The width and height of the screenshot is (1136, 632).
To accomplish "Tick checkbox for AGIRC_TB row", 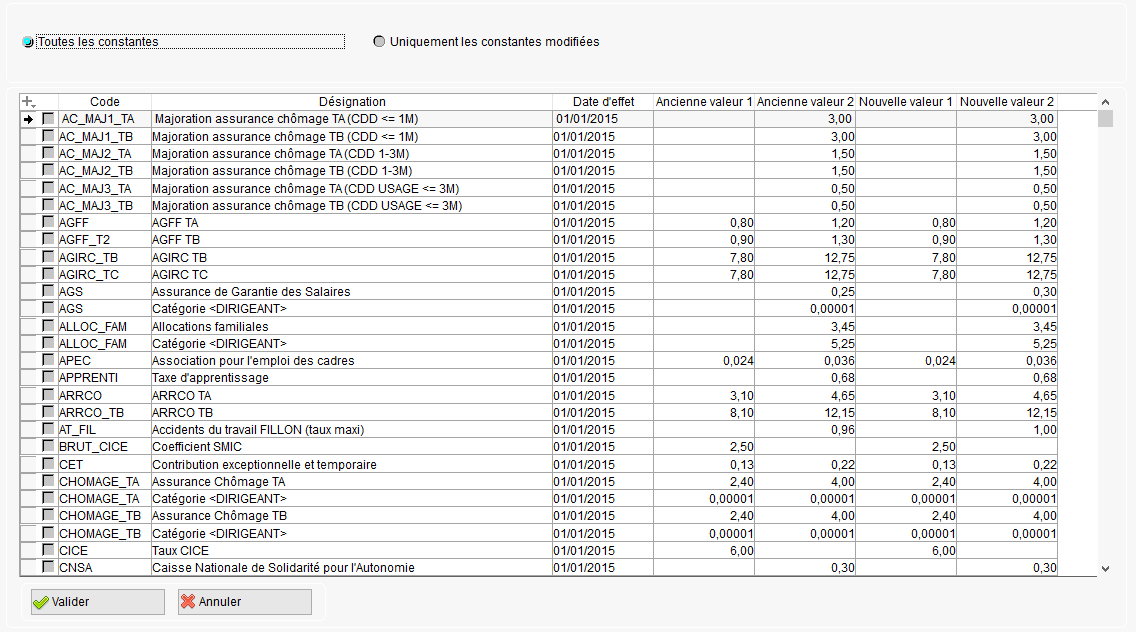I will pyautogui.click(x=48, y=257).
